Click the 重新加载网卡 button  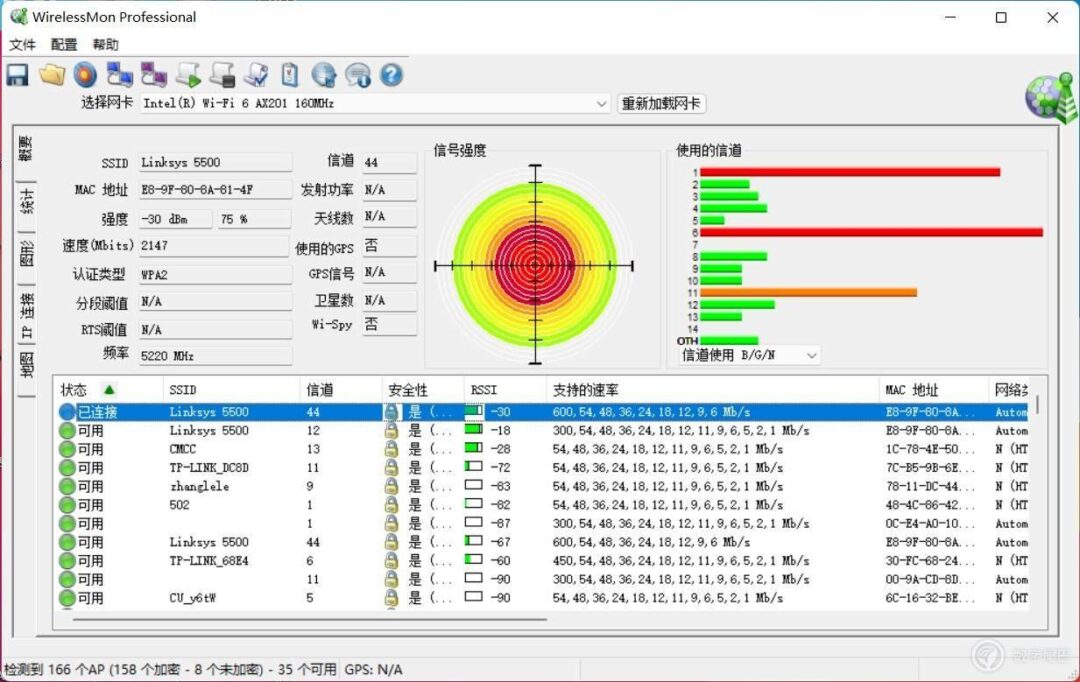661,103
